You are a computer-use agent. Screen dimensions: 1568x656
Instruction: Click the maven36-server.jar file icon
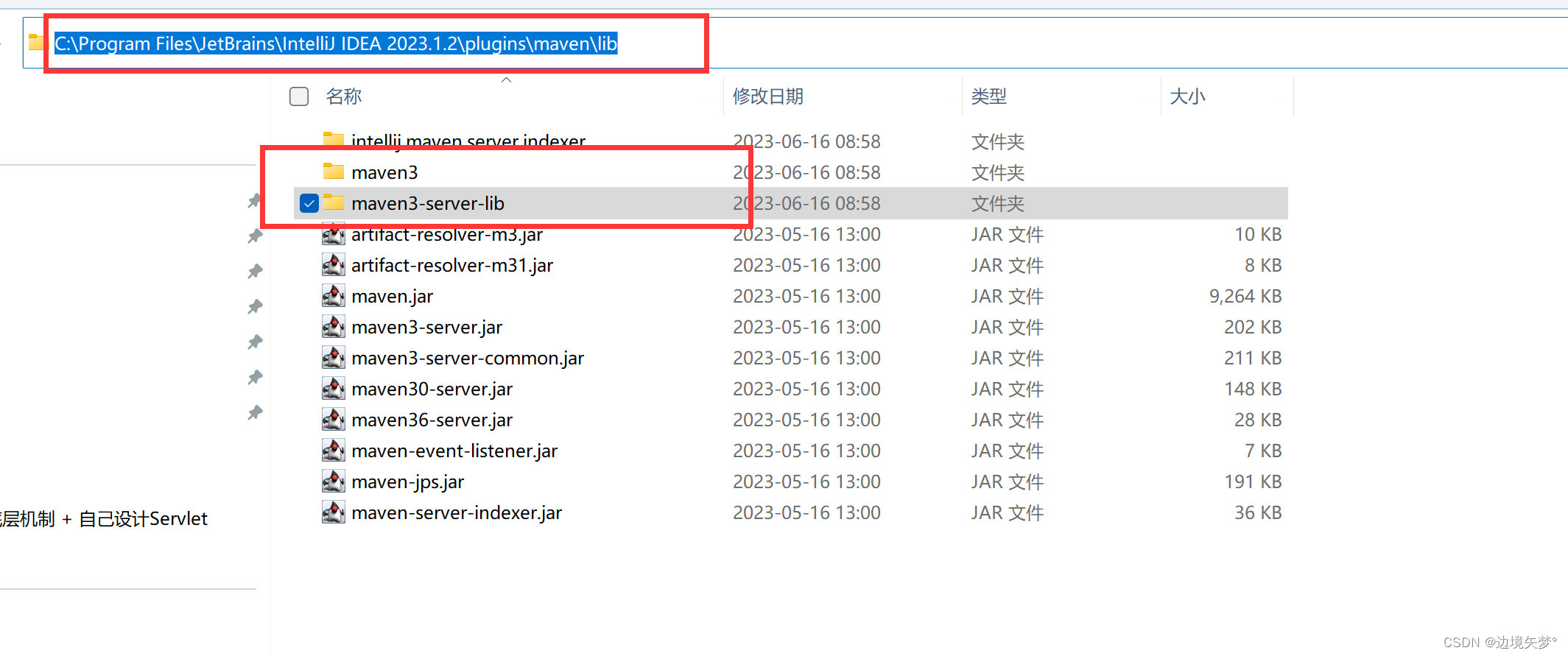click(x=334, y=420)
